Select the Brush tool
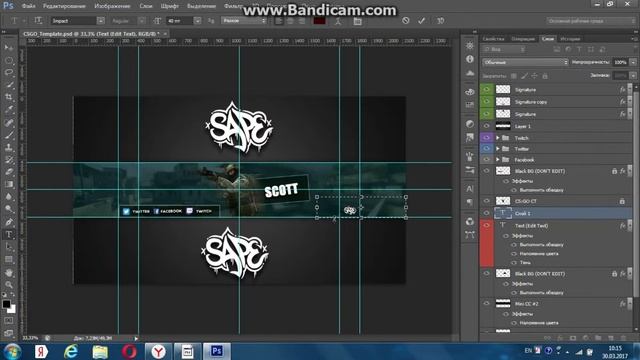 point(9,135)
